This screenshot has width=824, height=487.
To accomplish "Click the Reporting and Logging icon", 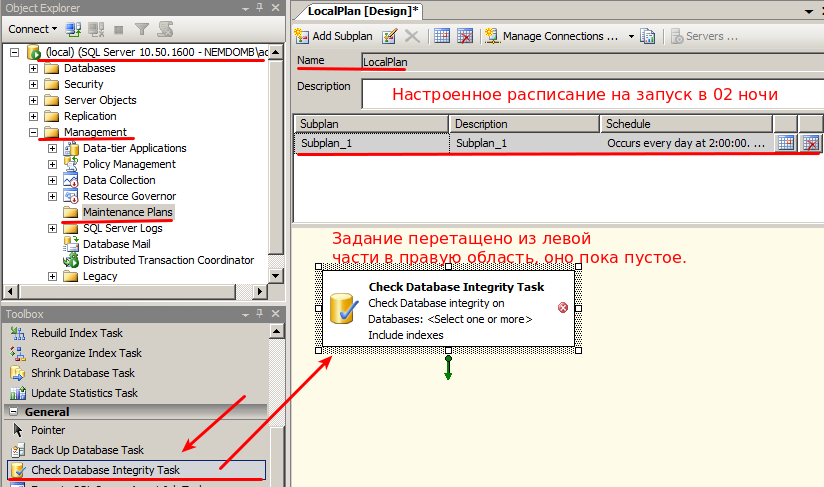I will pyautogui.click(x=647, y=36).
